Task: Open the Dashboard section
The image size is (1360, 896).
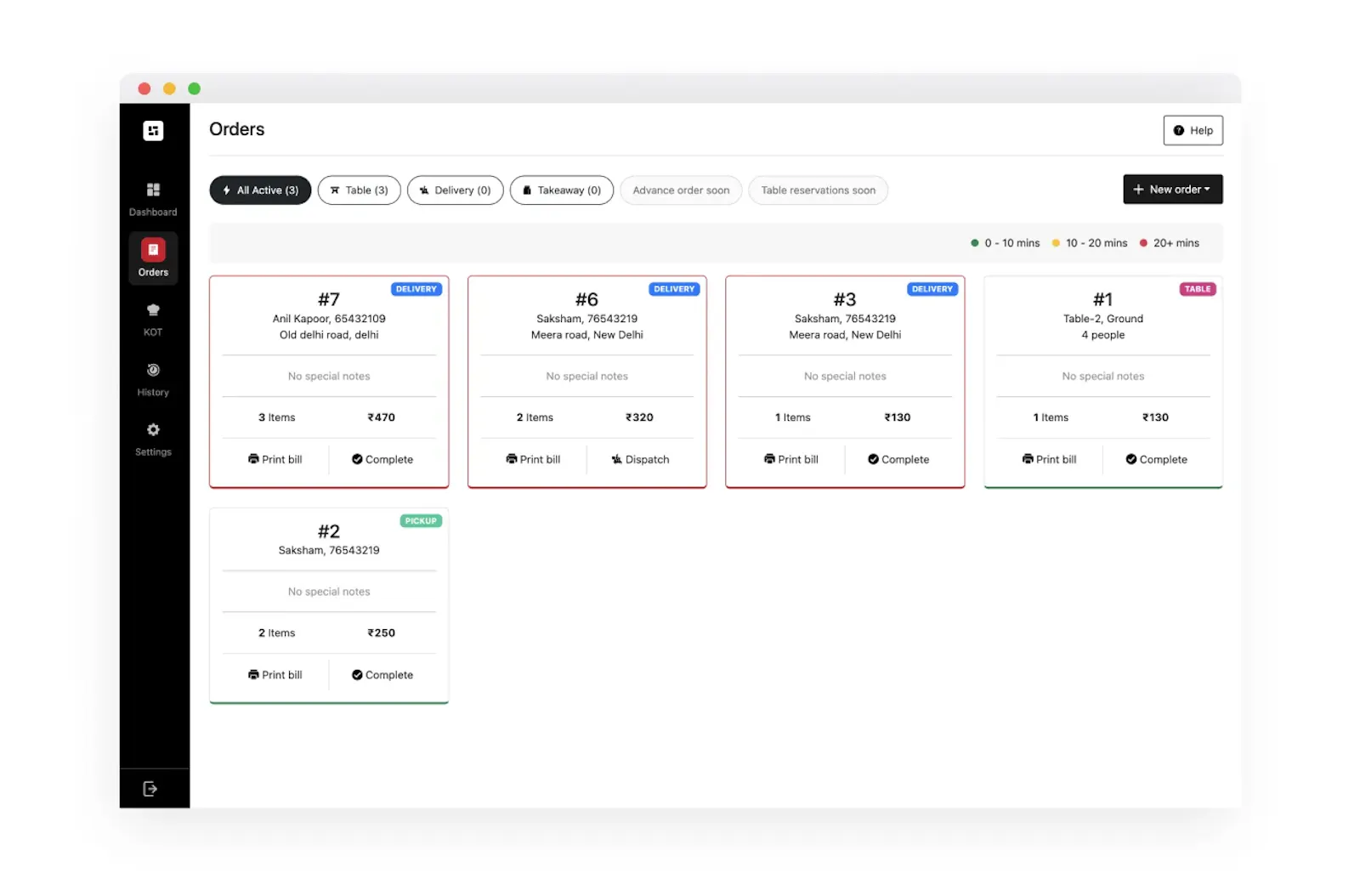Action: 153,199
